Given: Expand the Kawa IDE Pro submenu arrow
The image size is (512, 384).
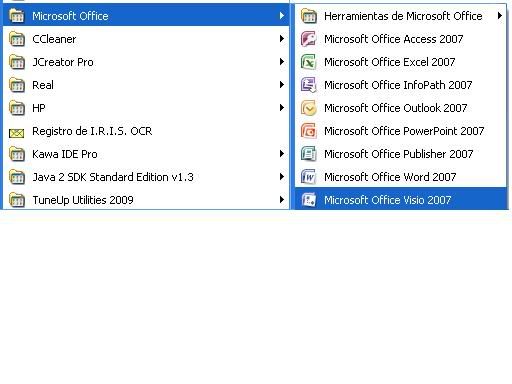Looking at the screenshot, I should pos(282,154).
